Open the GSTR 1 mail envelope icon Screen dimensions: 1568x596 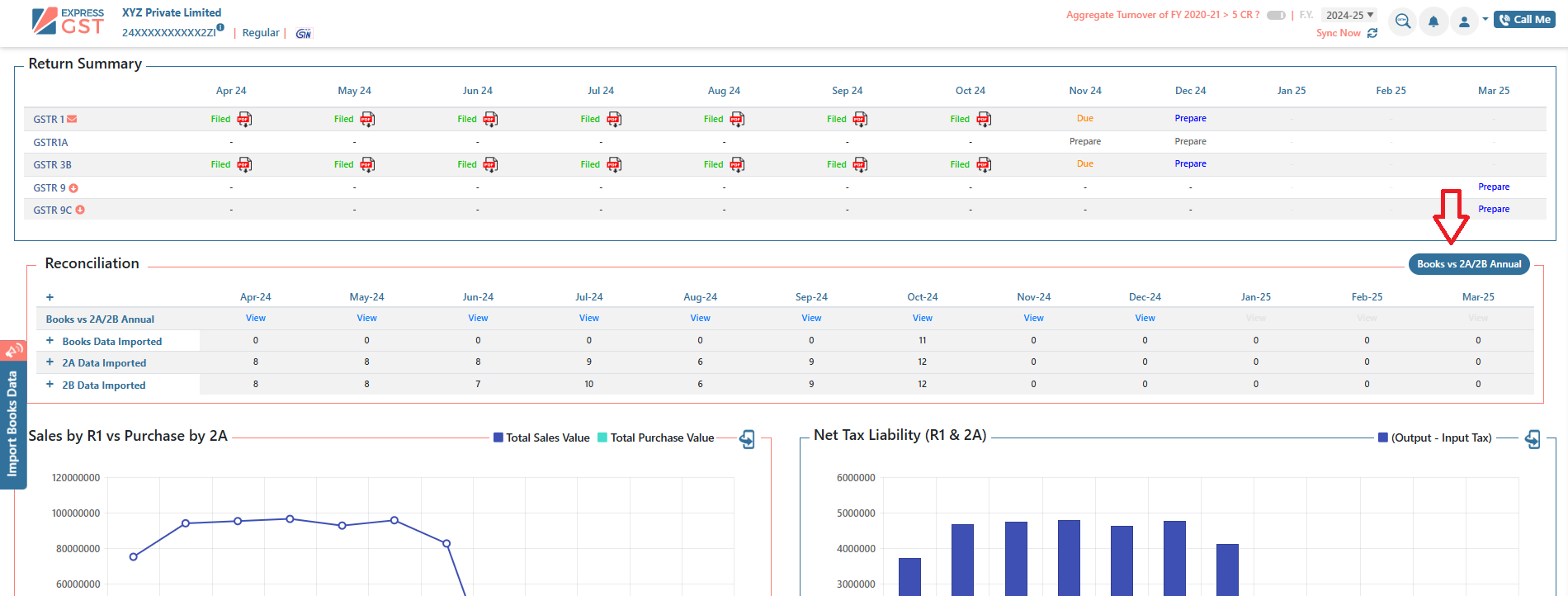point(72,119)
